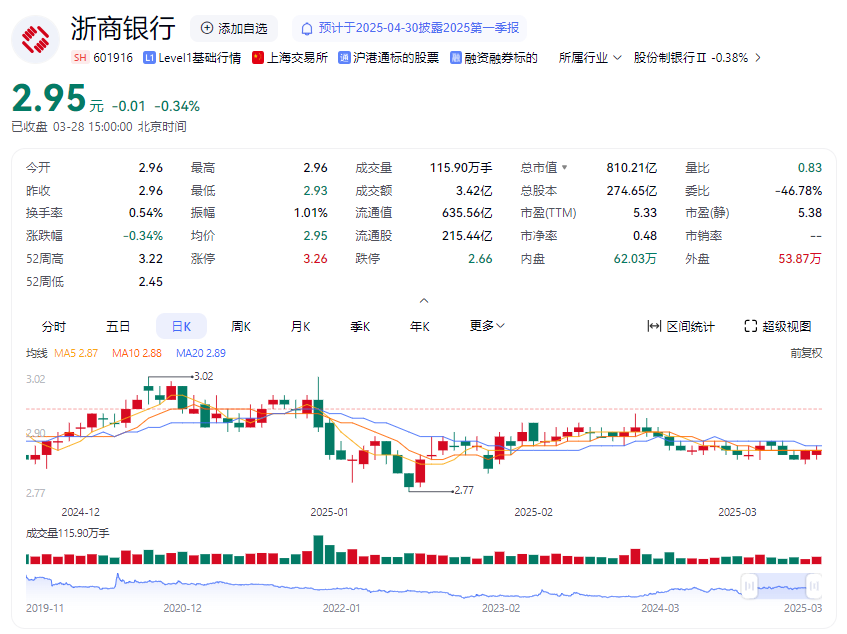Click the L1 Level1 badge icon
The image size is (847, 634).
point(149,58)
